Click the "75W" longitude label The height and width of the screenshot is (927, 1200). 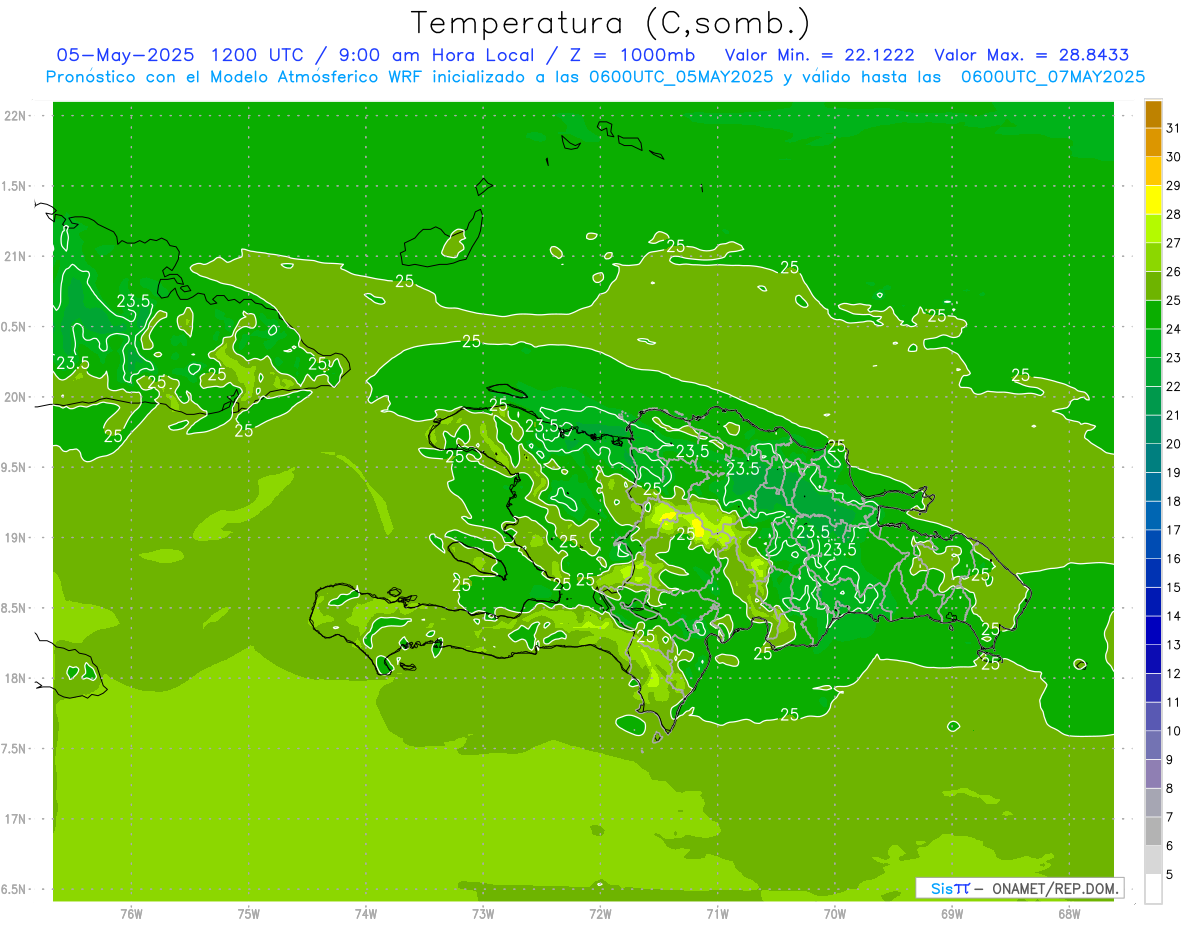249,914
